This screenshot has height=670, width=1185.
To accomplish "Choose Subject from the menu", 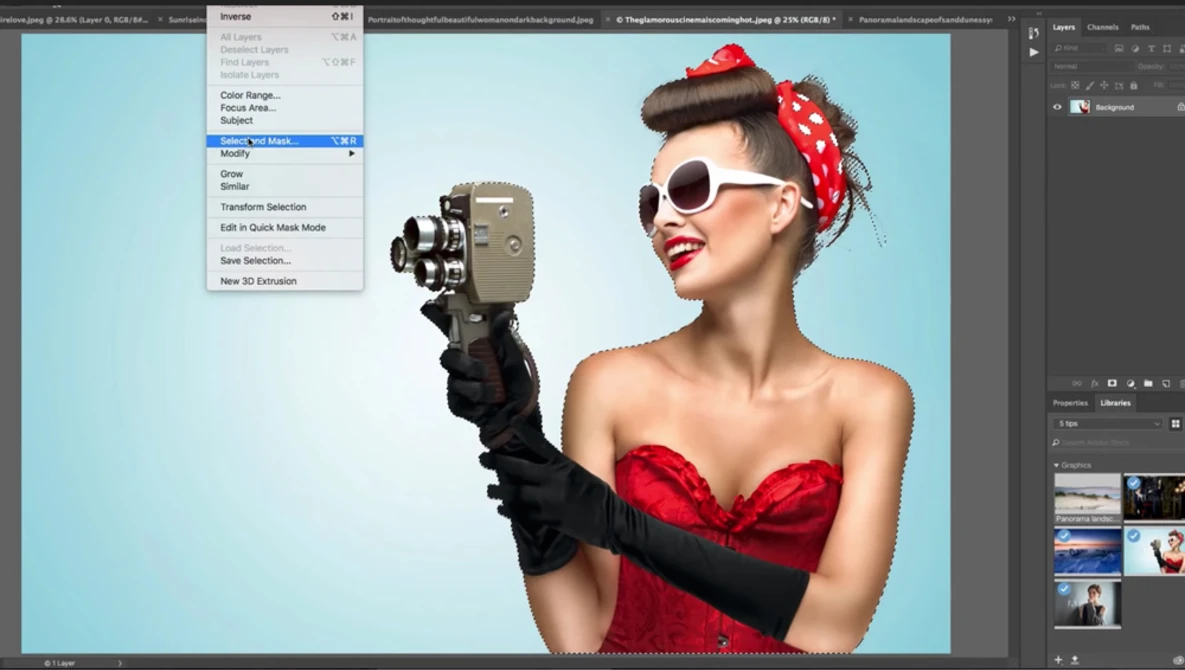I will point(285,121).
